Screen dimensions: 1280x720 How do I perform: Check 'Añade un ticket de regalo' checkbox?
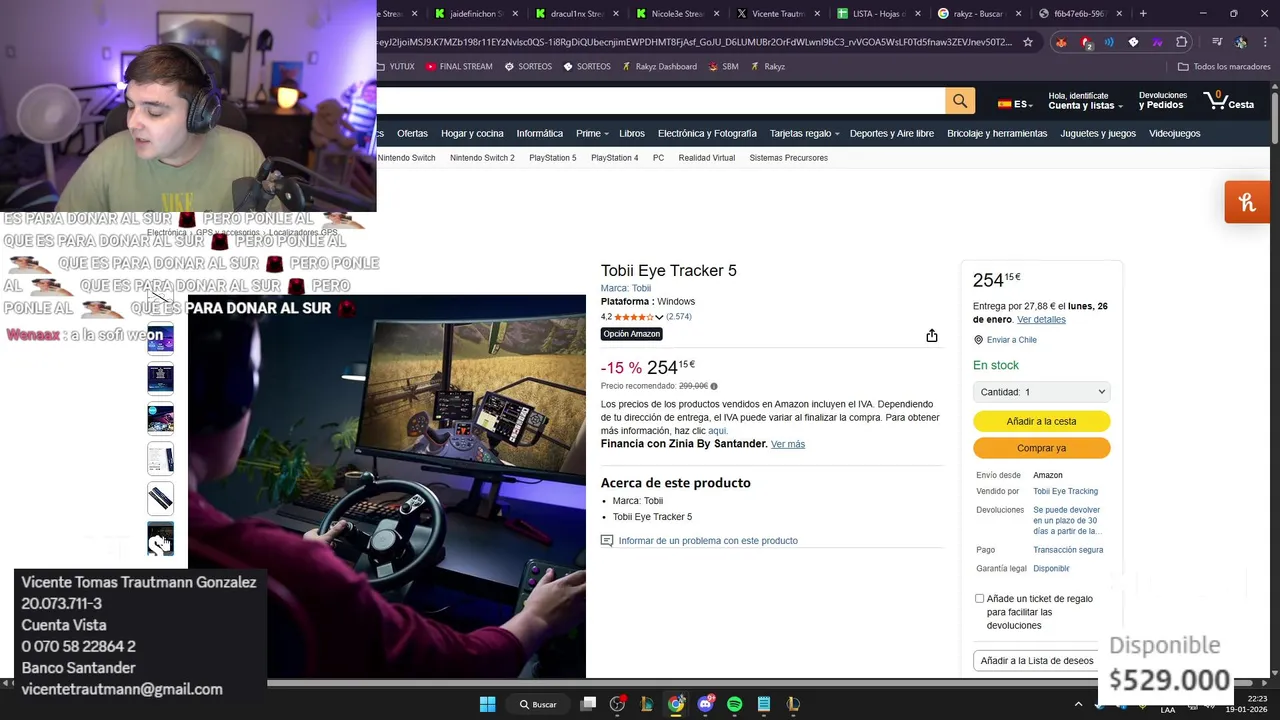[979, 598]
